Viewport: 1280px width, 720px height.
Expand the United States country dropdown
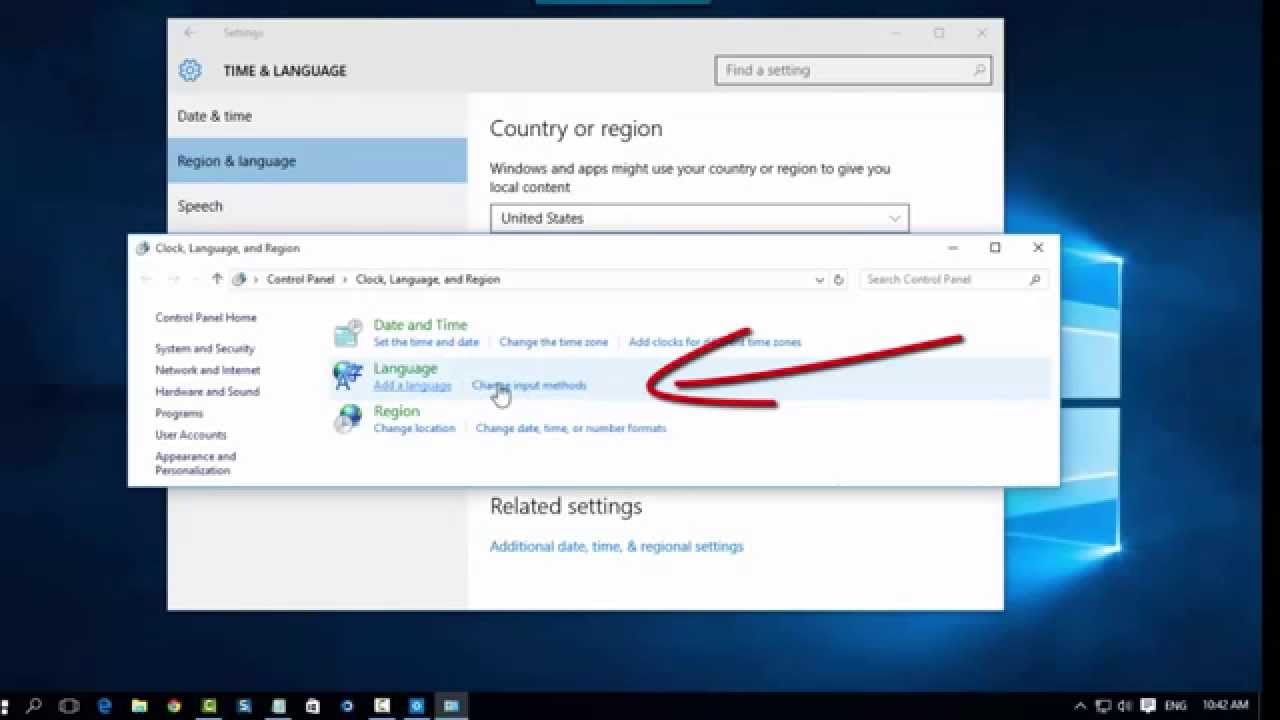coord(895,218)
